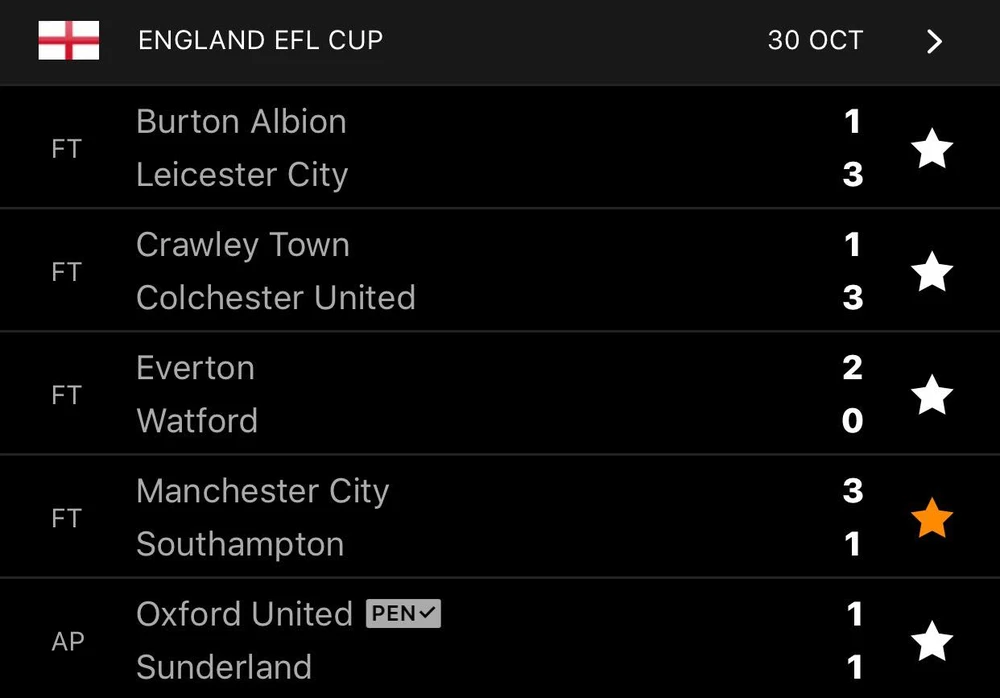1000x698 pixels.
Task: Expand England EFL Cup with chevron arrow
Action: [934, 41]
